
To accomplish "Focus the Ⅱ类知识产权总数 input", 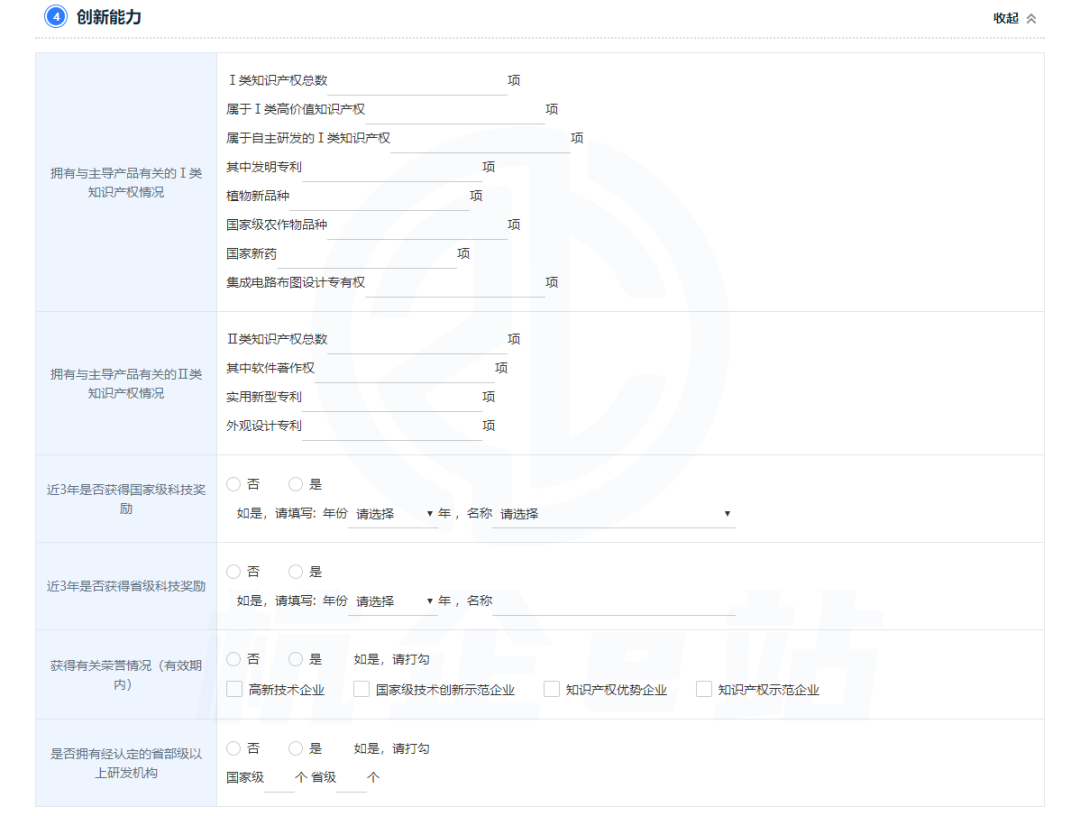I will click(x=417, y=340).
